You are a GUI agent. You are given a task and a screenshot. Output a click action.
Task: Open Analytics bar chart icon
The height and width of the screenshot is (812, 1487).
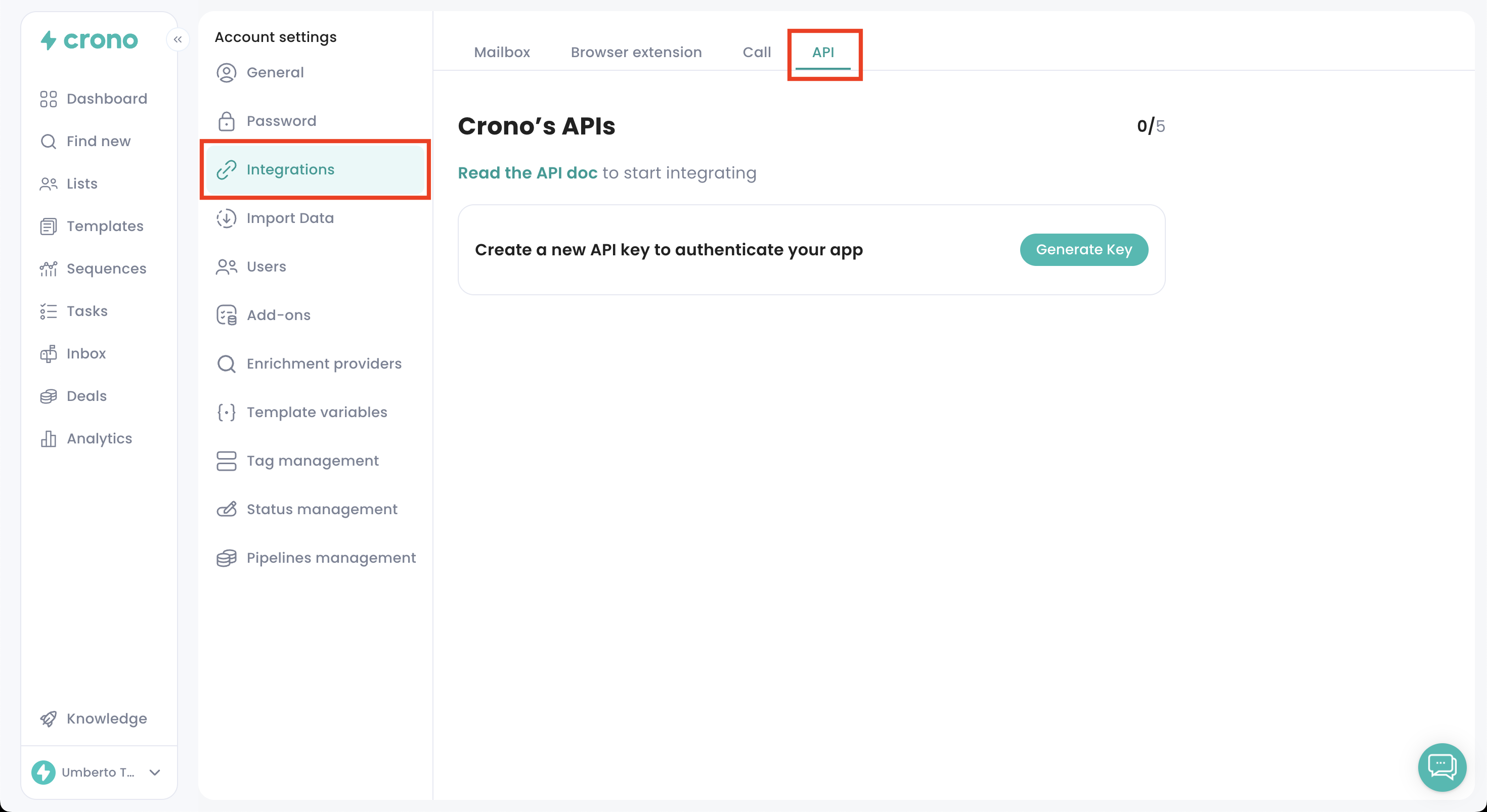point(49,438)
